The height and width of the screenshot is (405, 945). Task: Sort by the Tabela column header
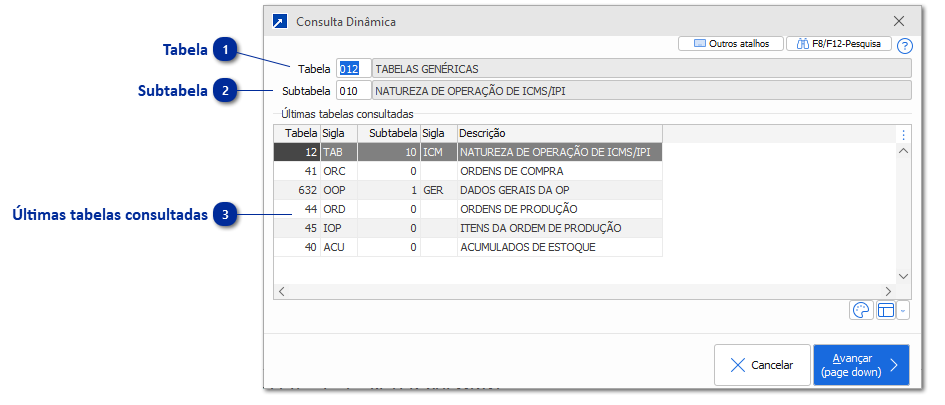tap(297, 133)
